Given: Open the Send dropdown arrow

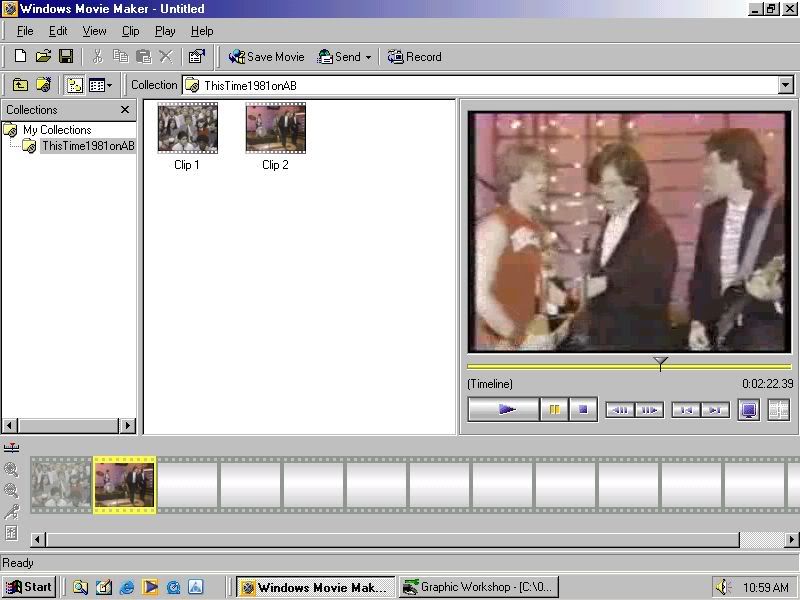Looking at the screenshot, I should [368, 57].
